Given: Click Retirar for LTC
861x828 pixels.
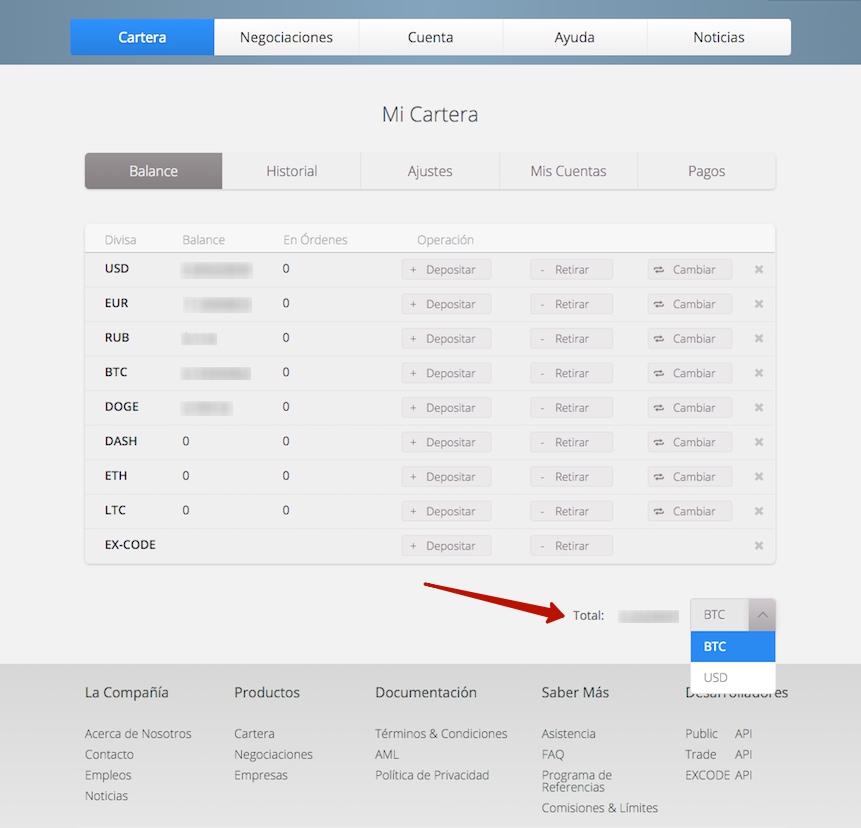Looking at the screenshot, I should point(571,512).
